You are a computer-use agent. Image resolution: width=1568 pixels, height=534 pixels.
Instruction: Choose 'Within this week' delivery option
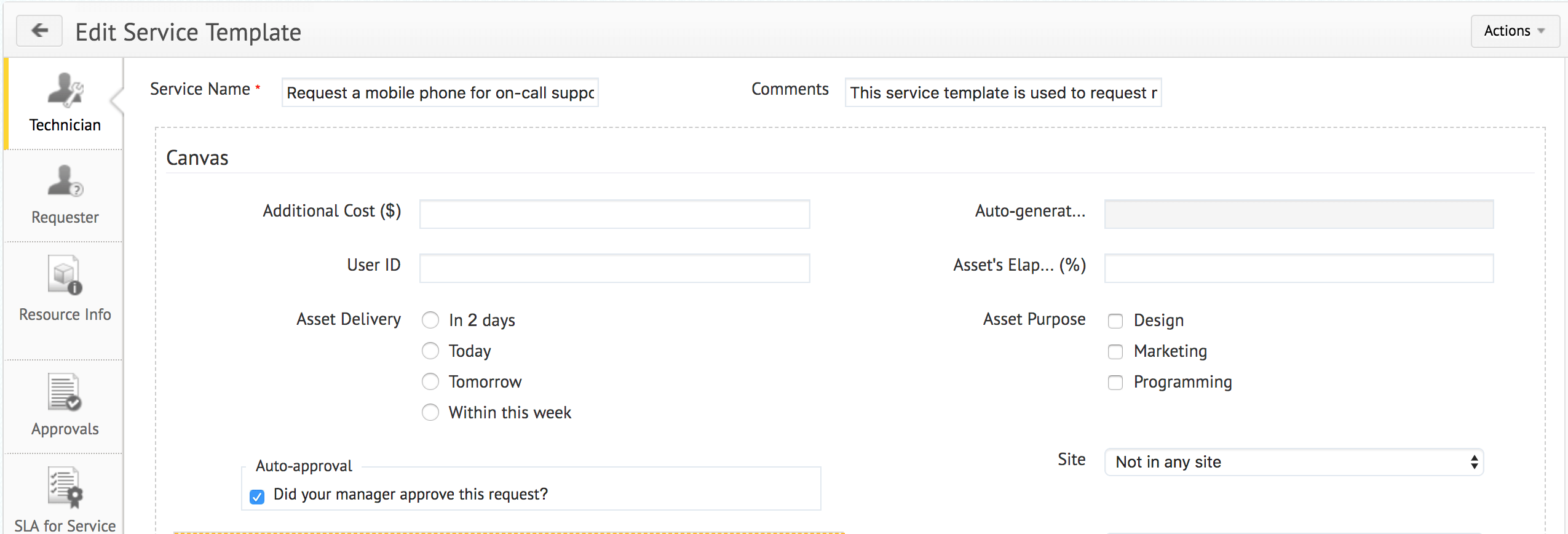tap(430, 413)
